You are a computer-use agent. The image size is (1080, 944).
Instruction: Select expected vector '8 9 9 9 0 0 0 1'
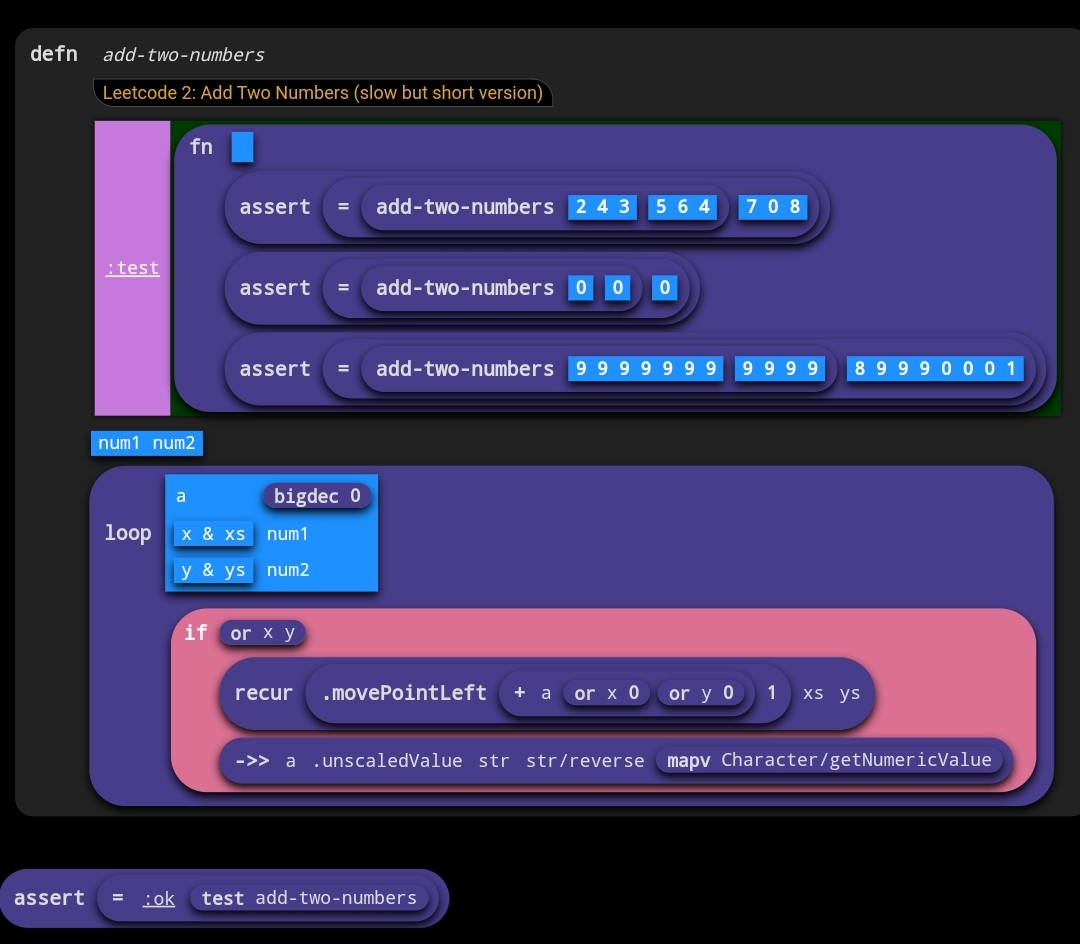[x=935, y=368]
